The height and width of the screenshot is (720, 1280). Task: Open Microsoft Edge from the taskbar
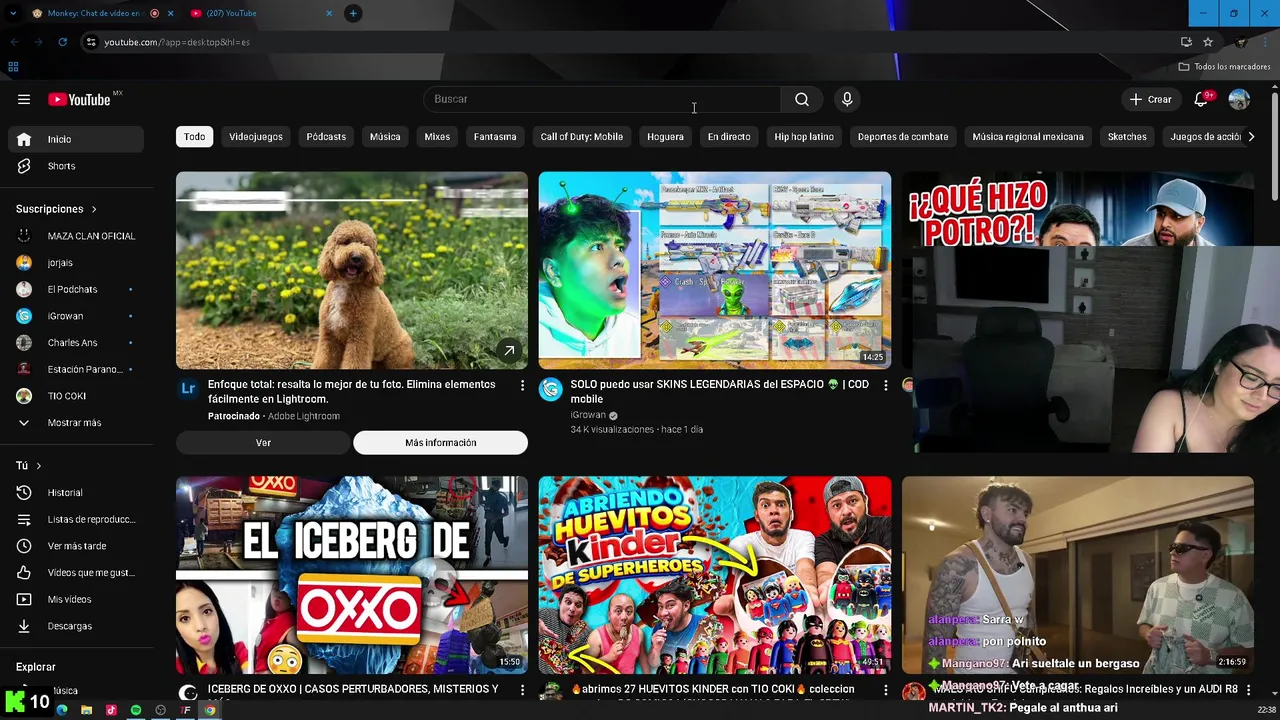[62, 710]
